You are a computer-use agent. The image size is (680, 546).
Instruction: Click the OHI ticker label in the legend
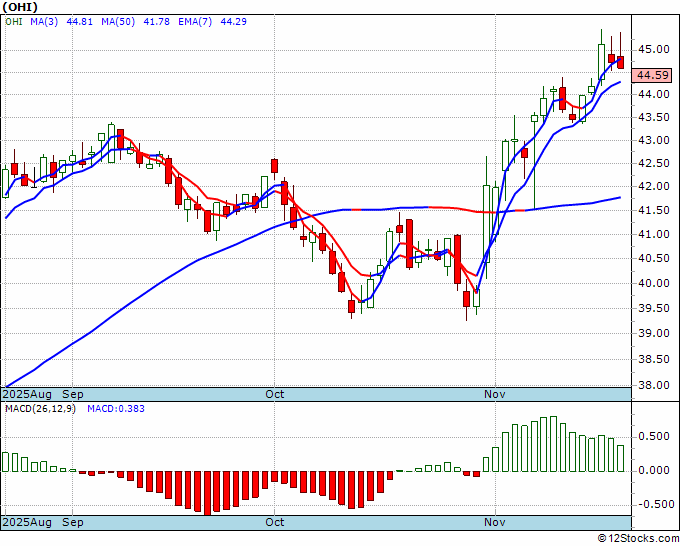pos(14,21)
